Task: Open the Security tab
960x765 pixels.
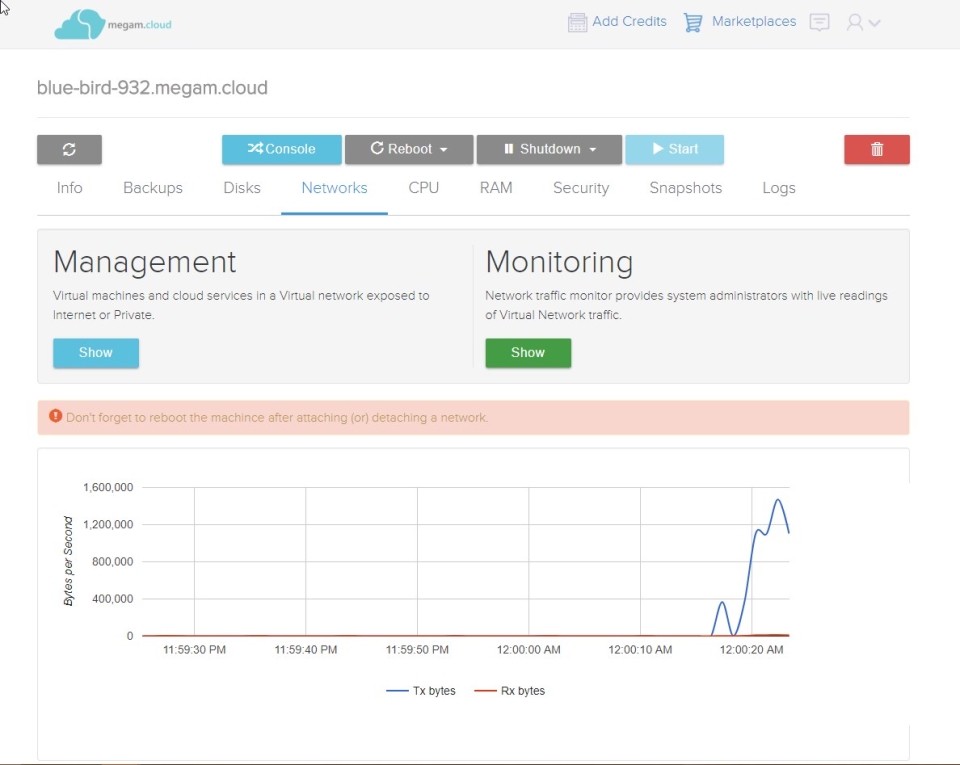Action: pos(581,188)
